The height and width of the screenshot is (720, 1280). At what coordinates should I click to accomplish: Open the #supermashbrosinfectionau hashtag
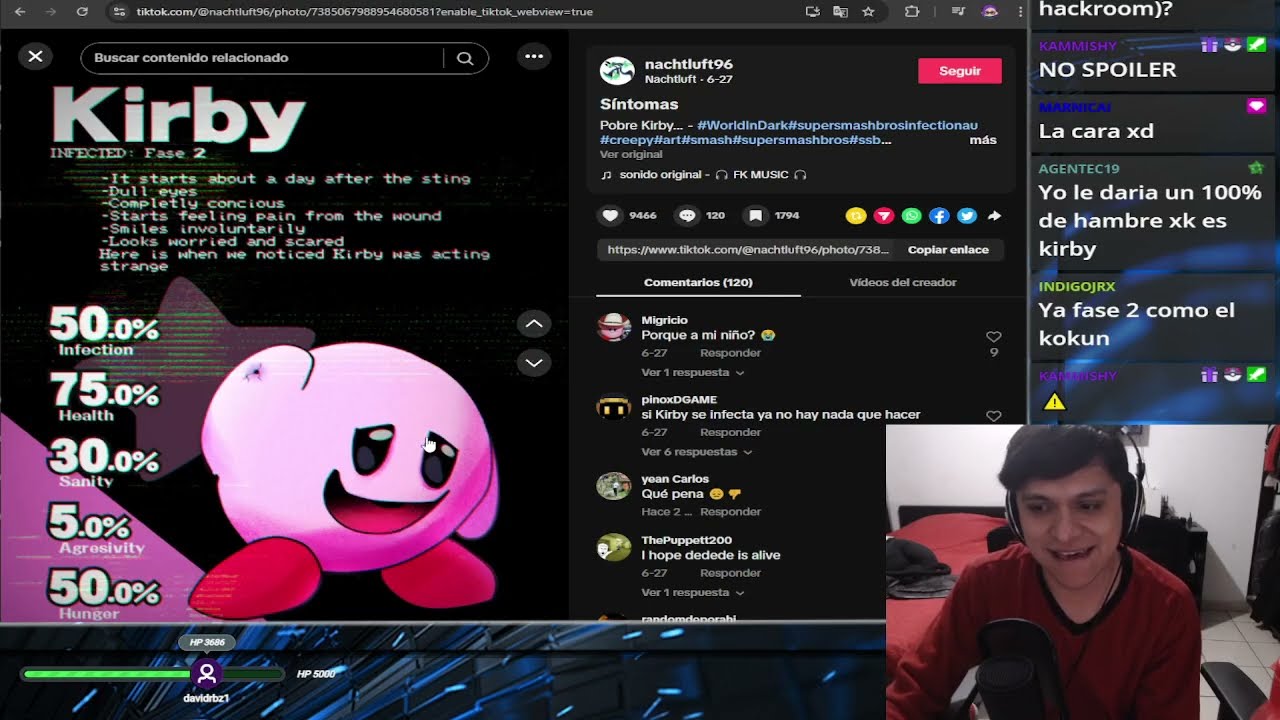[883, 125]
